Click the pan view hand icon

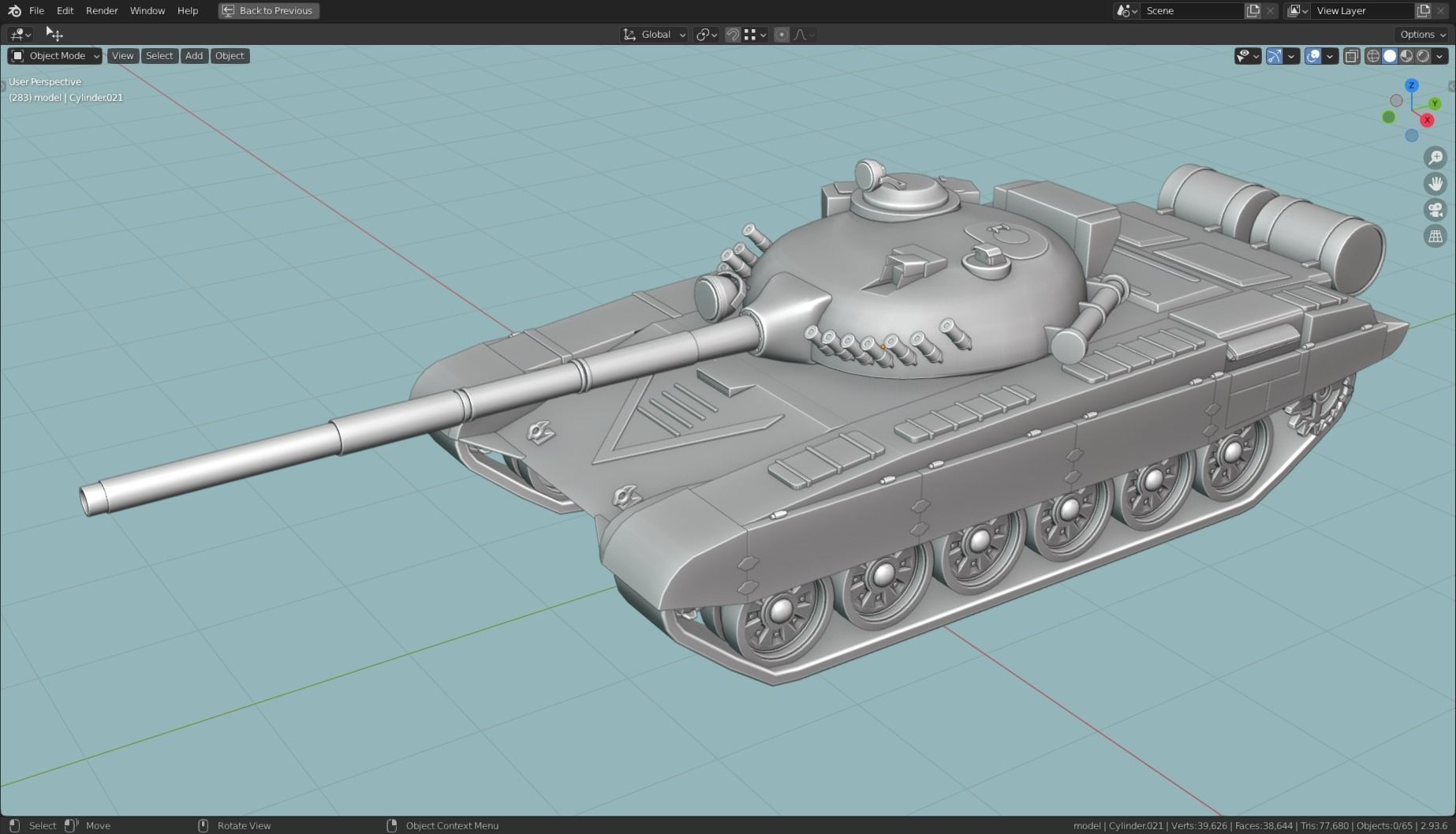(1435, 184)
